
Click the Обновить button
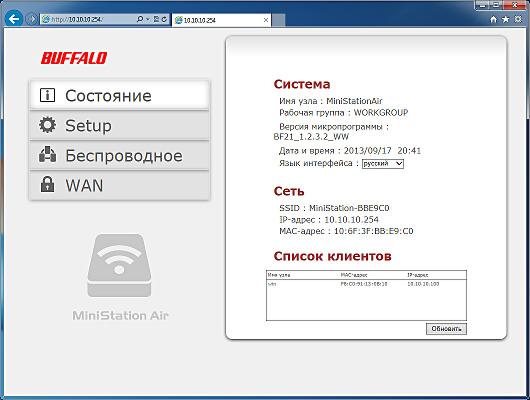tap(446, 329)
